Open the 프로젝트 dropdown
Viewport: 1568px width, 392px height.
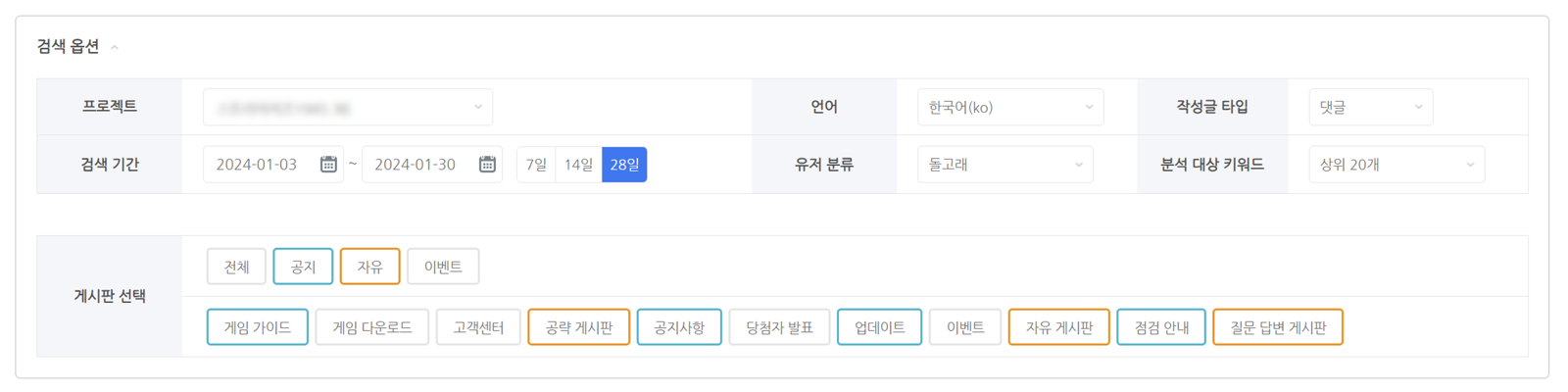(x=347, y=107)
